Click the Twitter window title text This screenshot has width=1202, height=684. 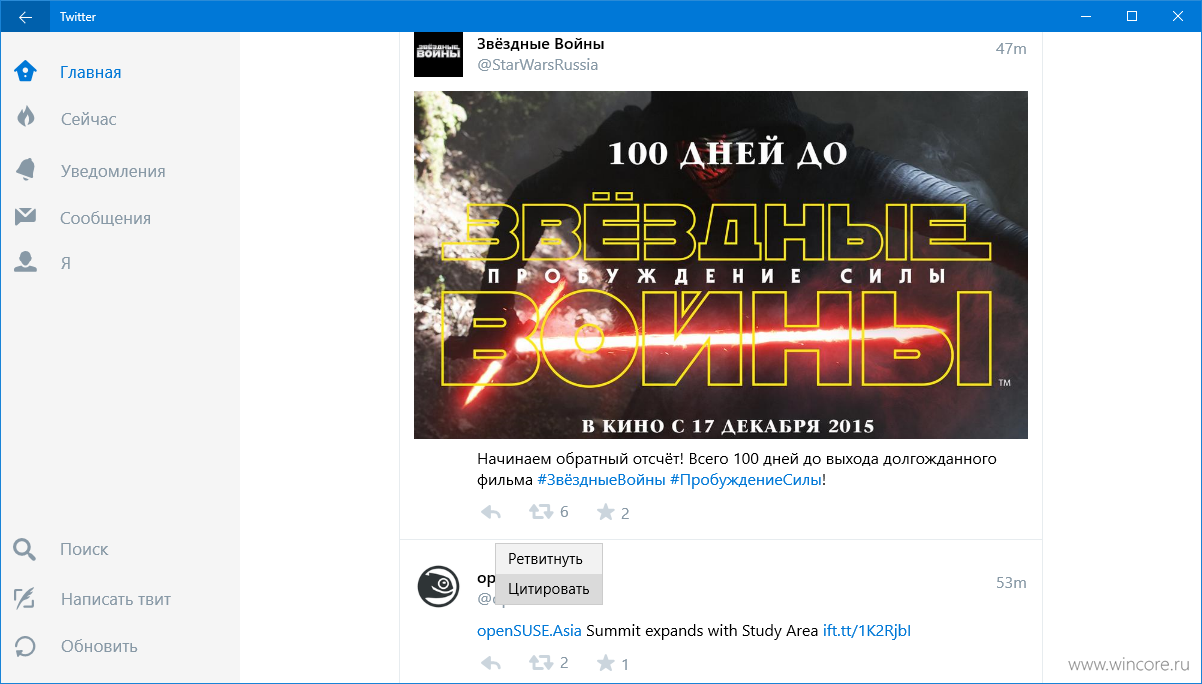[78, 17]
